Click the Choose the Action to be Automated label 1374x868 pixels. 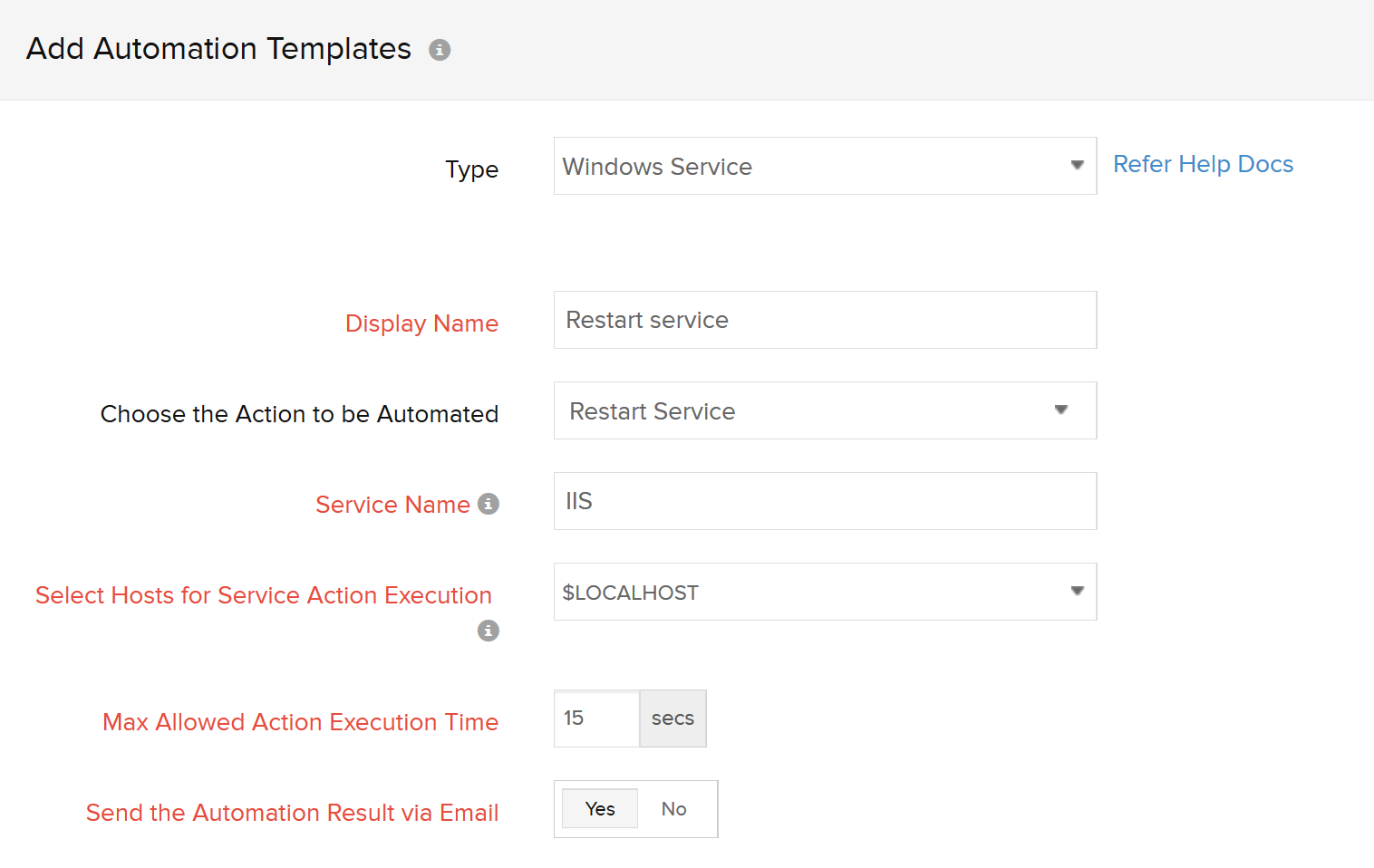[299, 414]
